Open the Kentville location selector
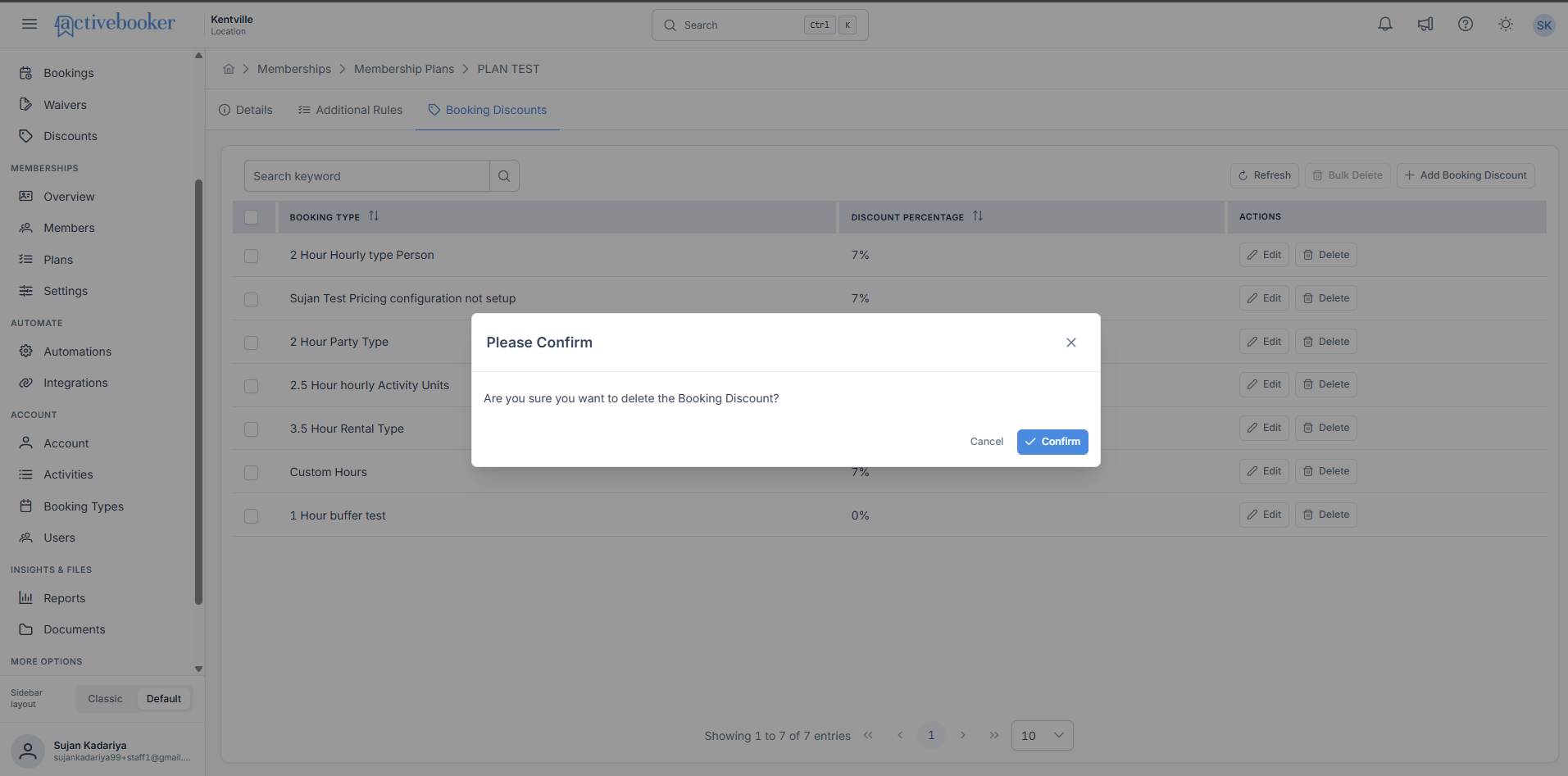This screenshot has height=776, width=1568. tap(232, 25)
